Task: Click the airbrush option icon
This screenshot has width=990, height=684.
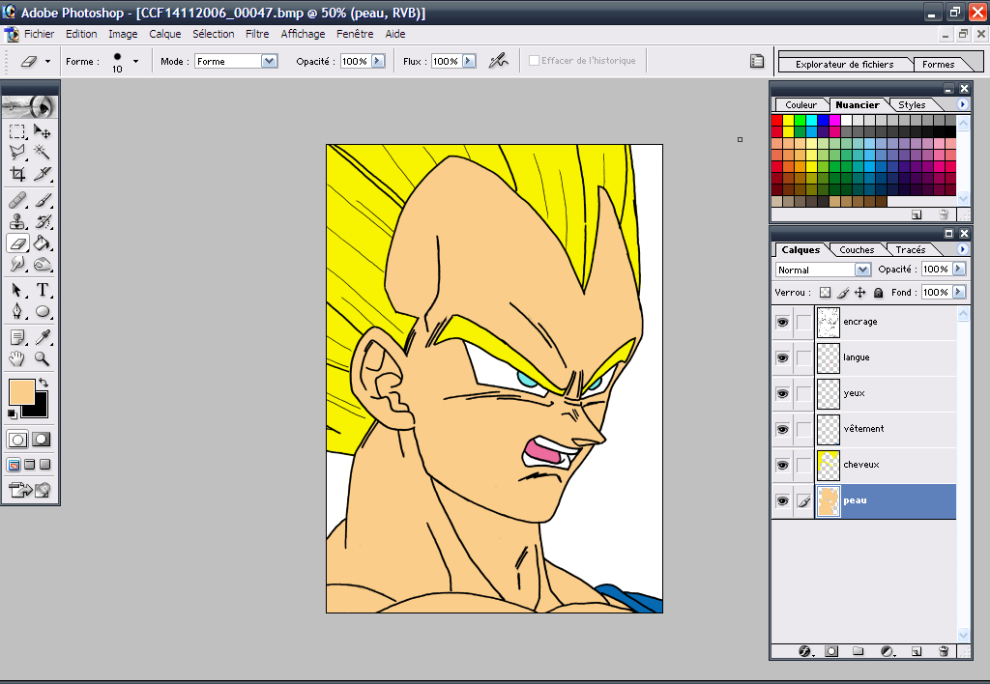Action: point(498,61)
